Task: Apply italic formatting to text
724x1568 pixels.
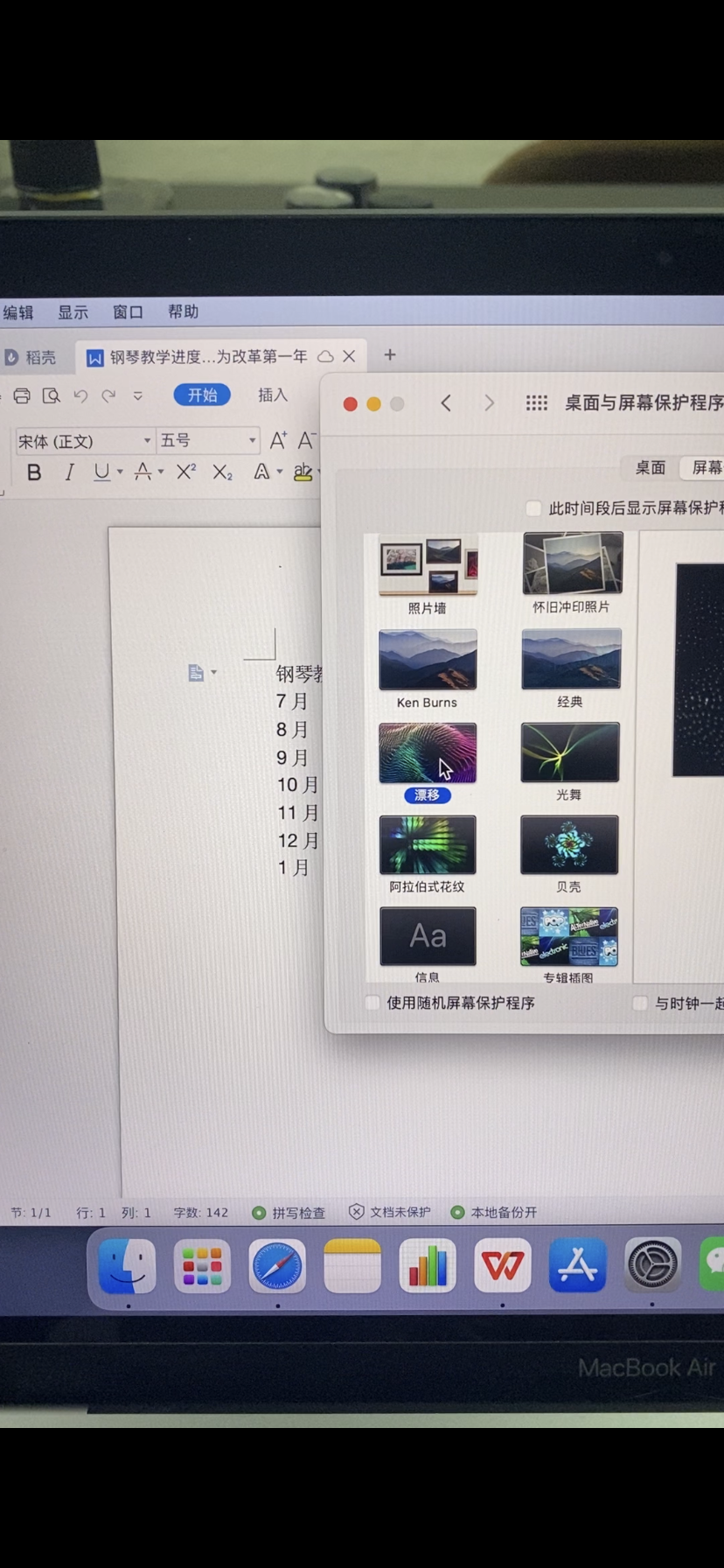Action: point(69,472)
